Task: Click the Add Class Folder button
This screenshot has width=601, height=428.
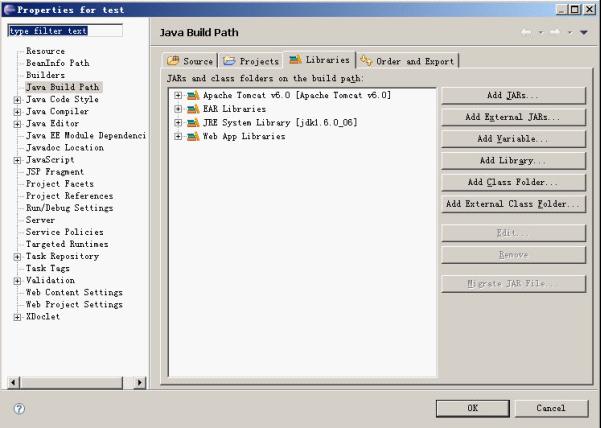Action: pyautogui.click(x=513, y=182)
